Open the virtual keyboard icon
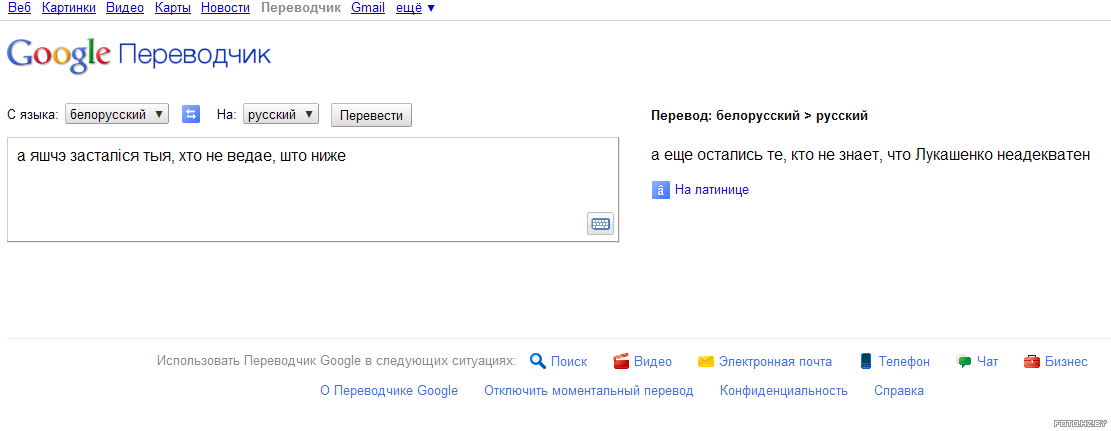This screenshot has height=431, width=1111. 600,223
